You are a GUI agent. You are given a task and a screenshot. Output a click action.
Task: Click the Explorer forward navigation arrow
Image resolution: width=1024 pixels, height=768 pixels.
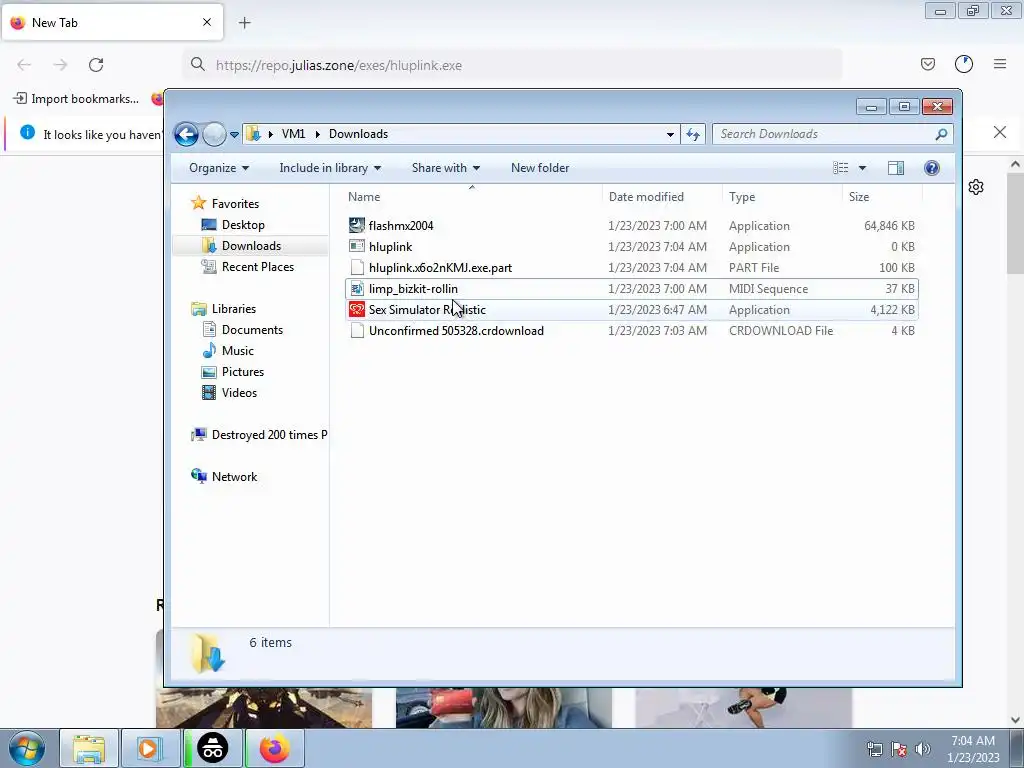pyautogui.click(x=214, y=135)
